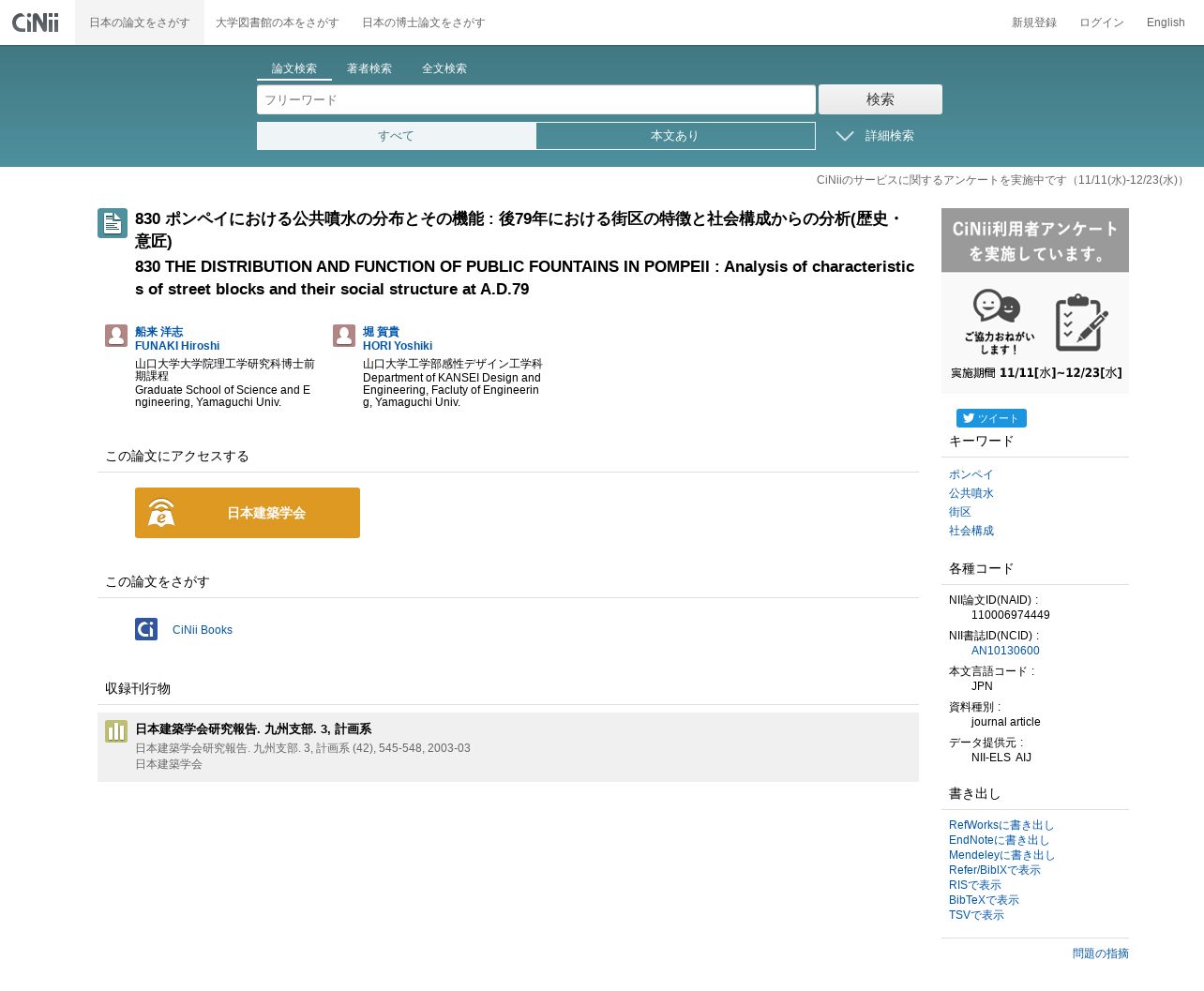Click Refer/BibIXで表示 link
The height and width of the screenshot is (991, 1204).
click(x=995, y=870)
